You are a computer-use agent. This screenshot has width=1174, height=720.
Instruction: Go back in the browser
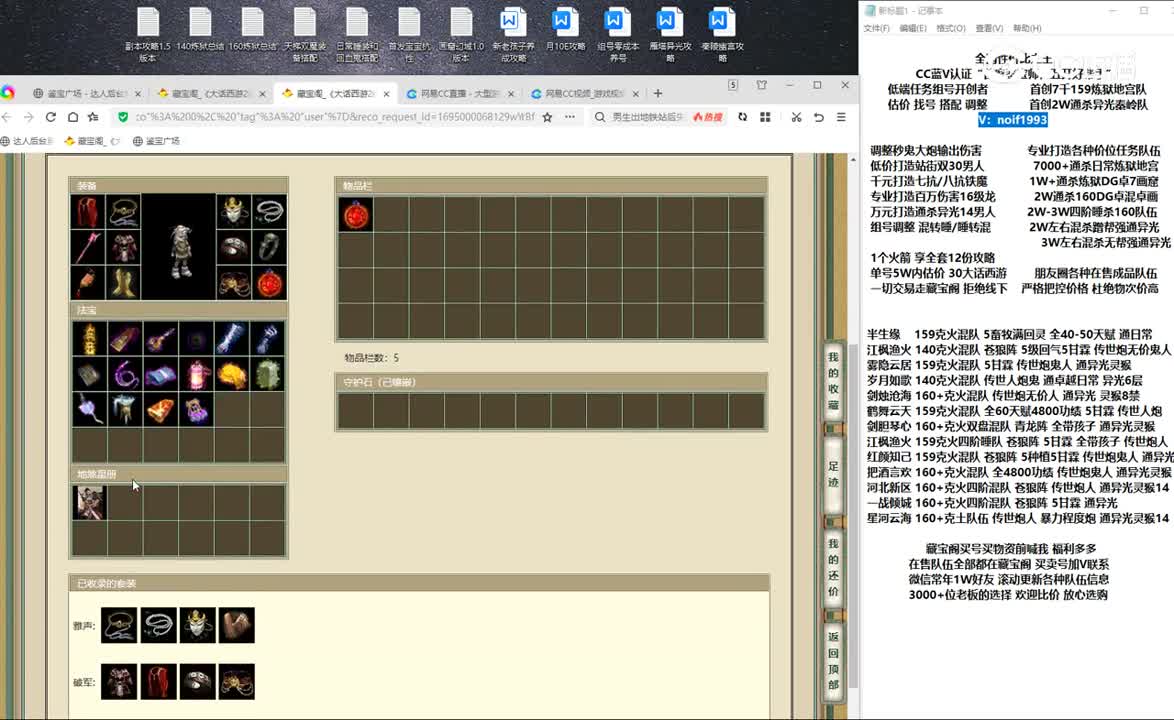pos(7,117)
